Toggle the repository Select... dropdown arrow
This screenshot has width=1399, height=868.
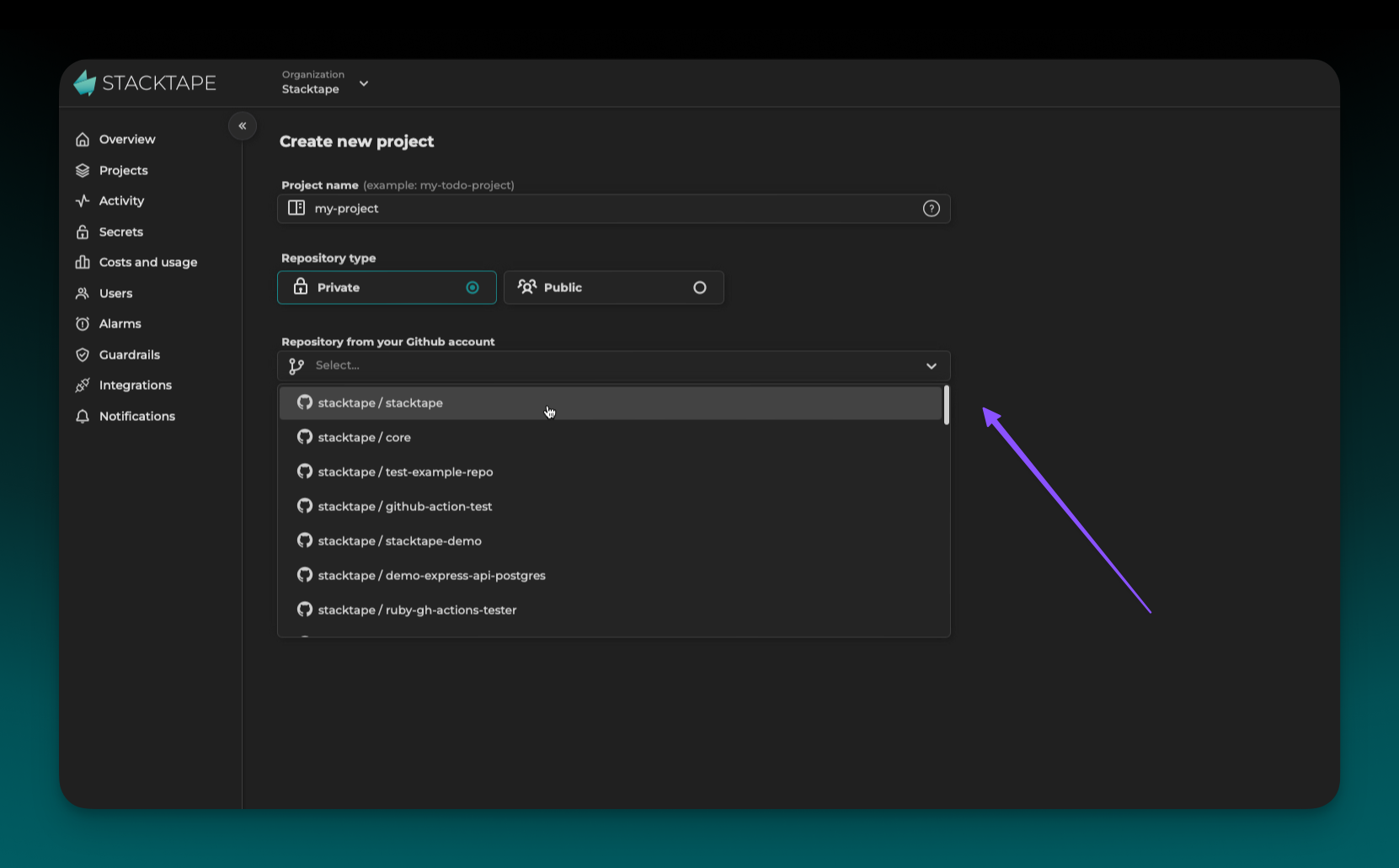932,366
